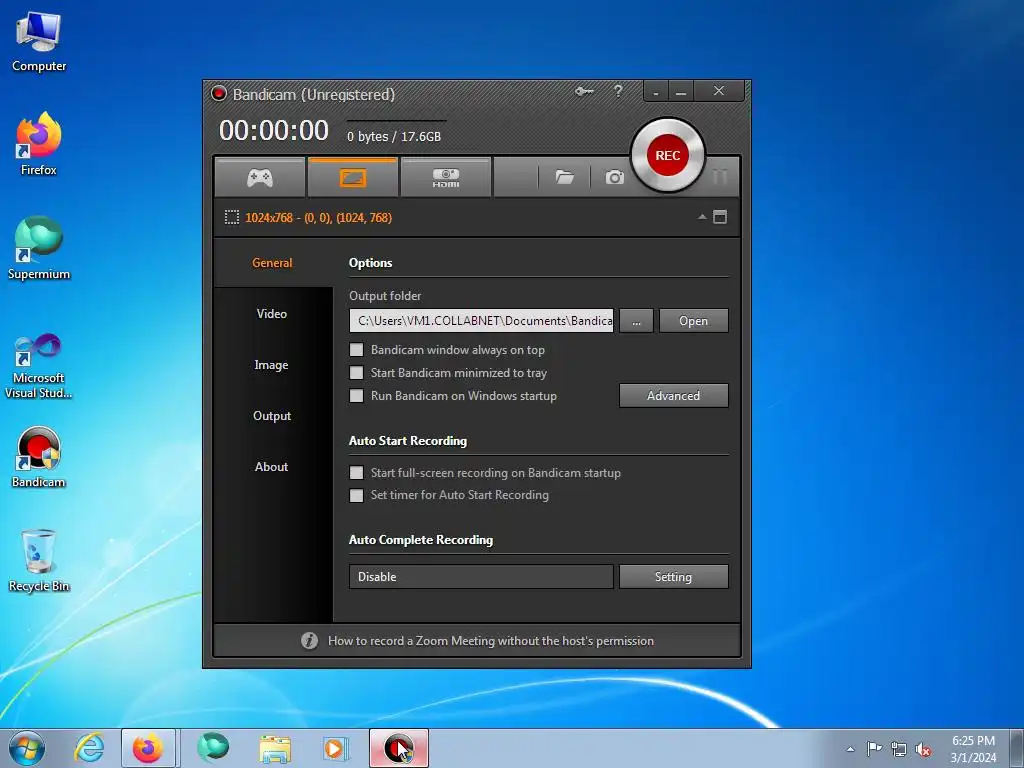Click the info icon in bottom banner
The height and width of the screenshot is (768, 1024).
pyautogui.click(x=310, y=641)
